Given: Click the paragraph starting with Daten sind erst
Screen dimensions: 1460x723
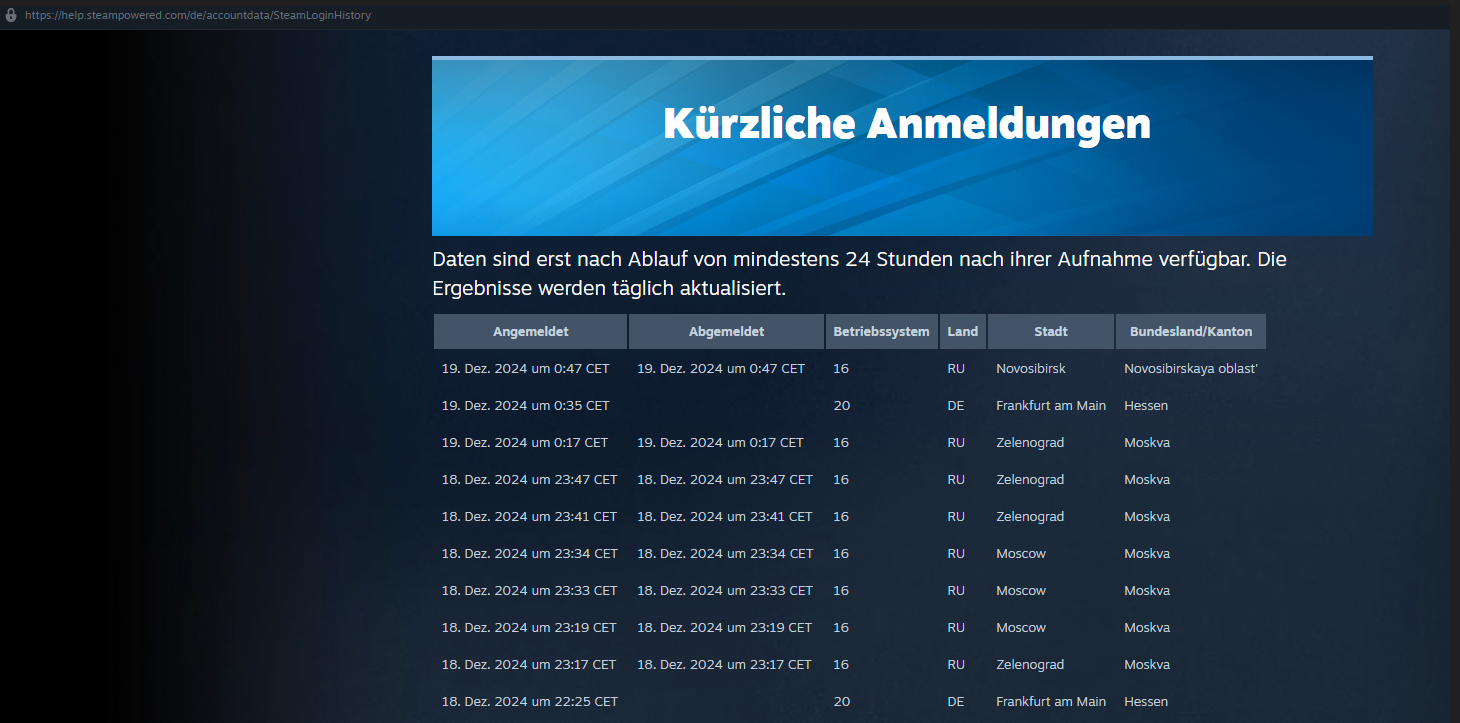Looking at the screenshot, I should tap(859, 274).
